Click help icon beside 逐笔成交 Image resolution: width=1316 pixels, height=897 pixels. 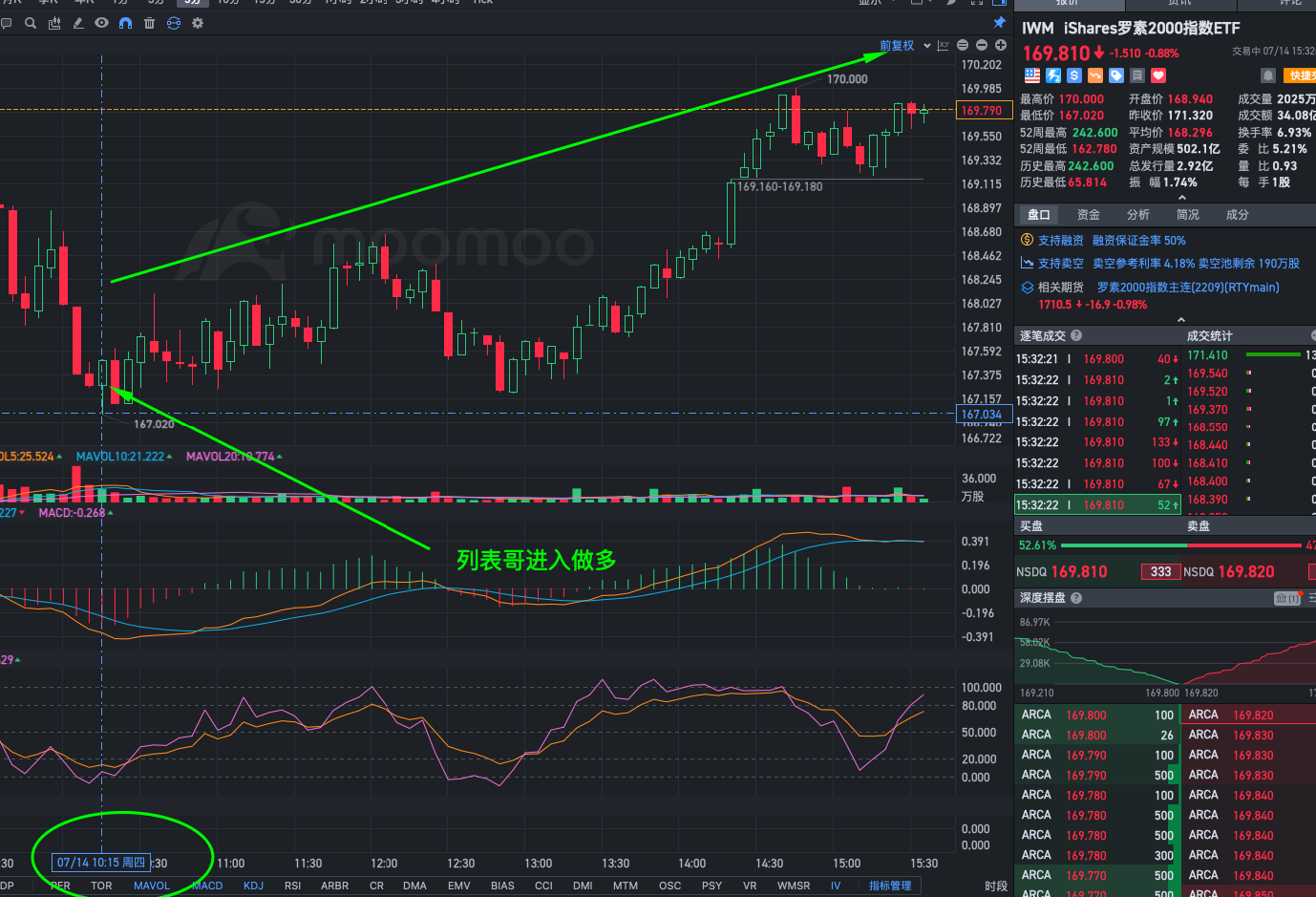pyautogui.click(x=1076, y=335)
